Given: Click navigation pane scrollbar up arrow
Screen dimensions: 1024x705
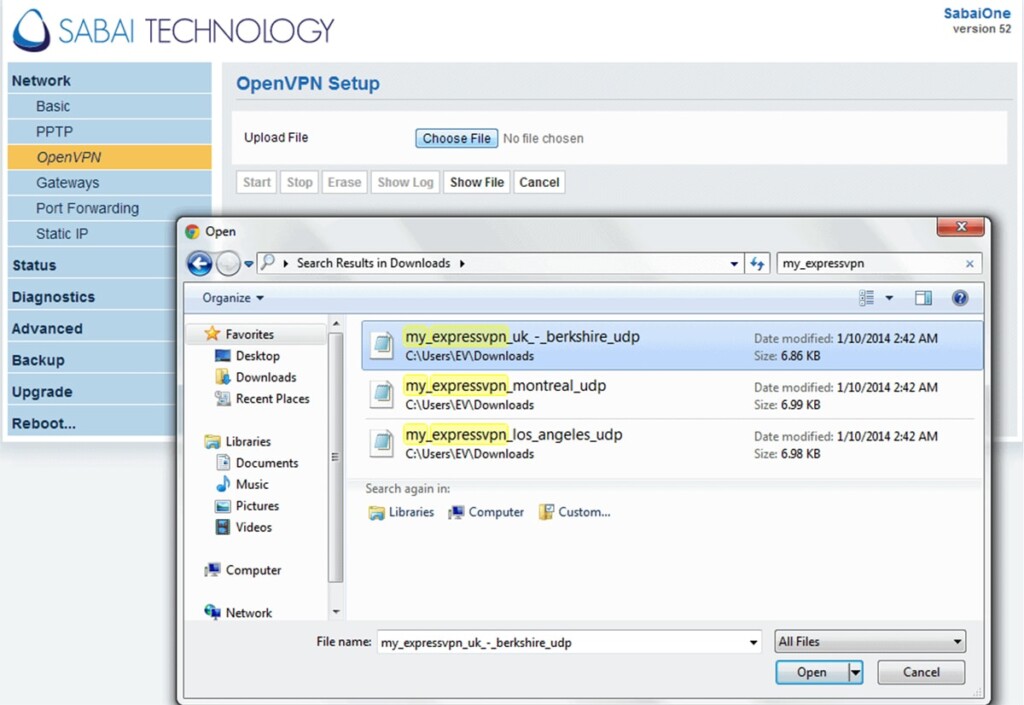Looking at the screenshot, I should coord(336,324).
